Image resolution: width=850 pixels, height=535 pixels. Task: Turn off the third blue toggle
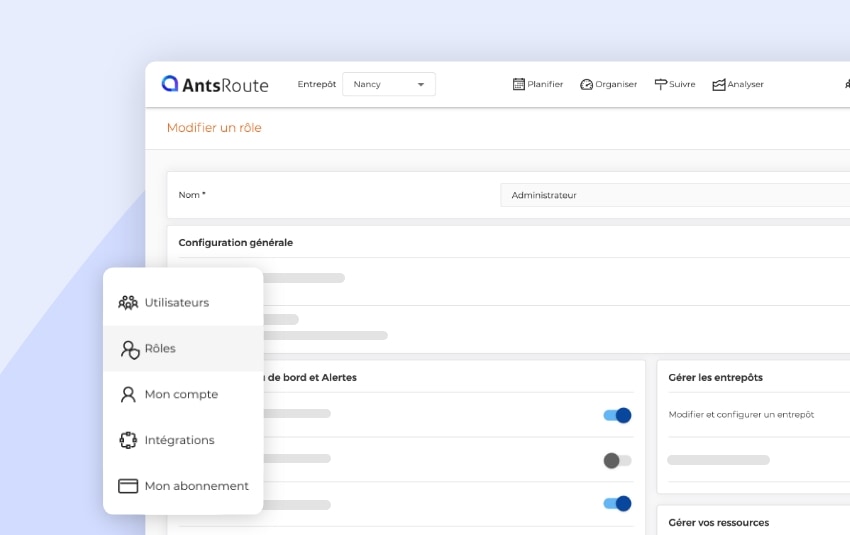pos(618,504)
